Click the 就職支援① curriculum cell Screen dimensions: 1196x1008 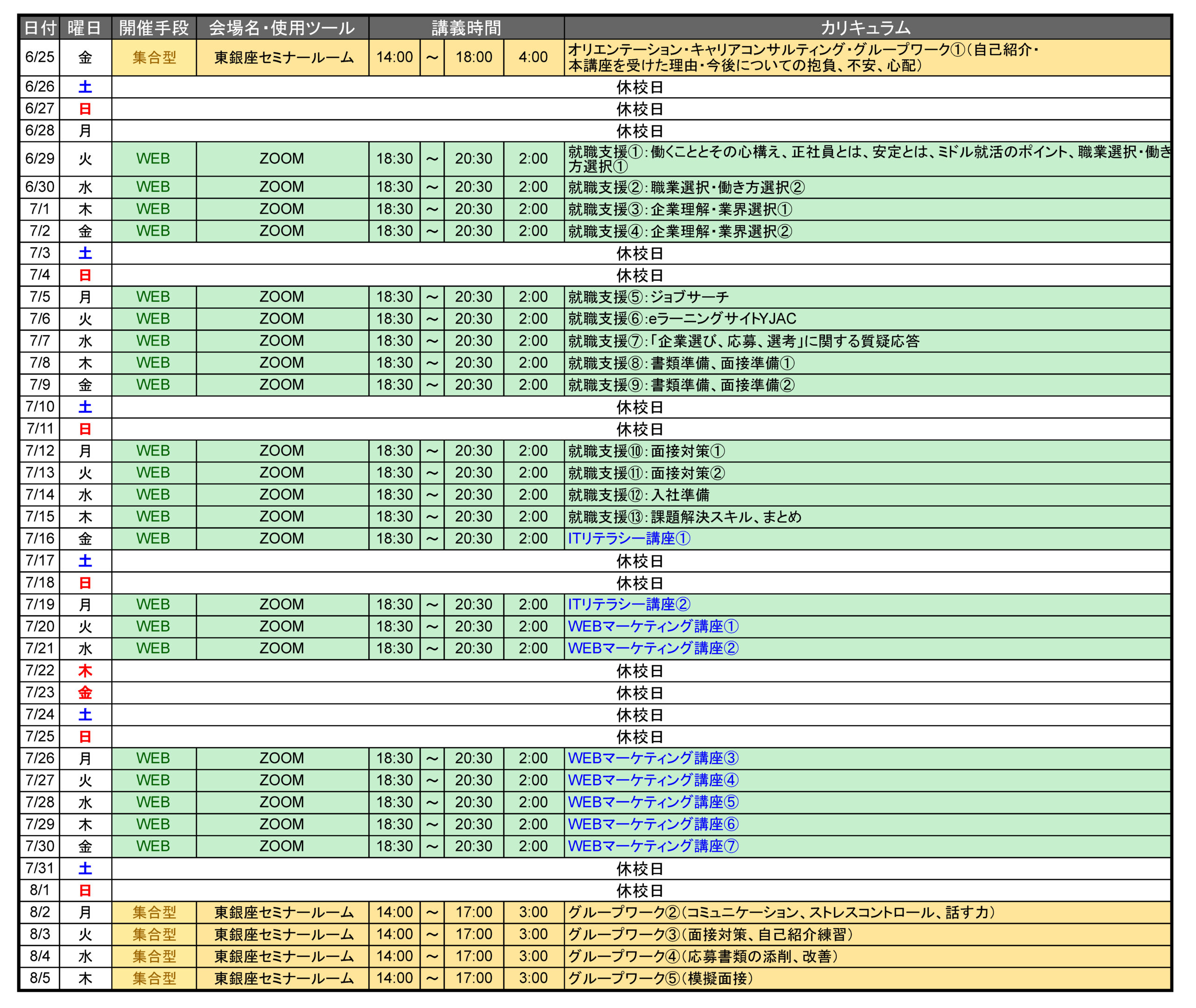tap(868, 159)
